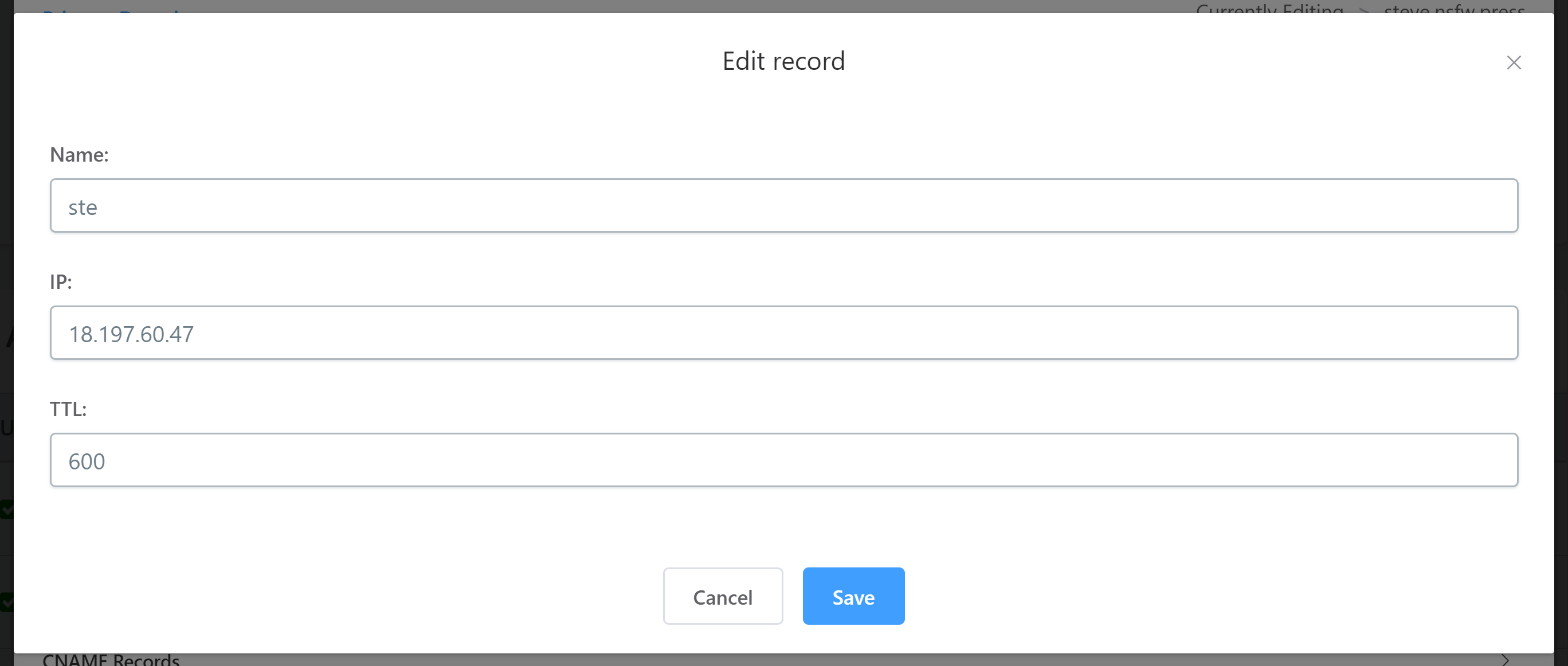This screenshot has width=1568, height=666.
Task: Select the TTL field containing 600
Action: (783, 460)
